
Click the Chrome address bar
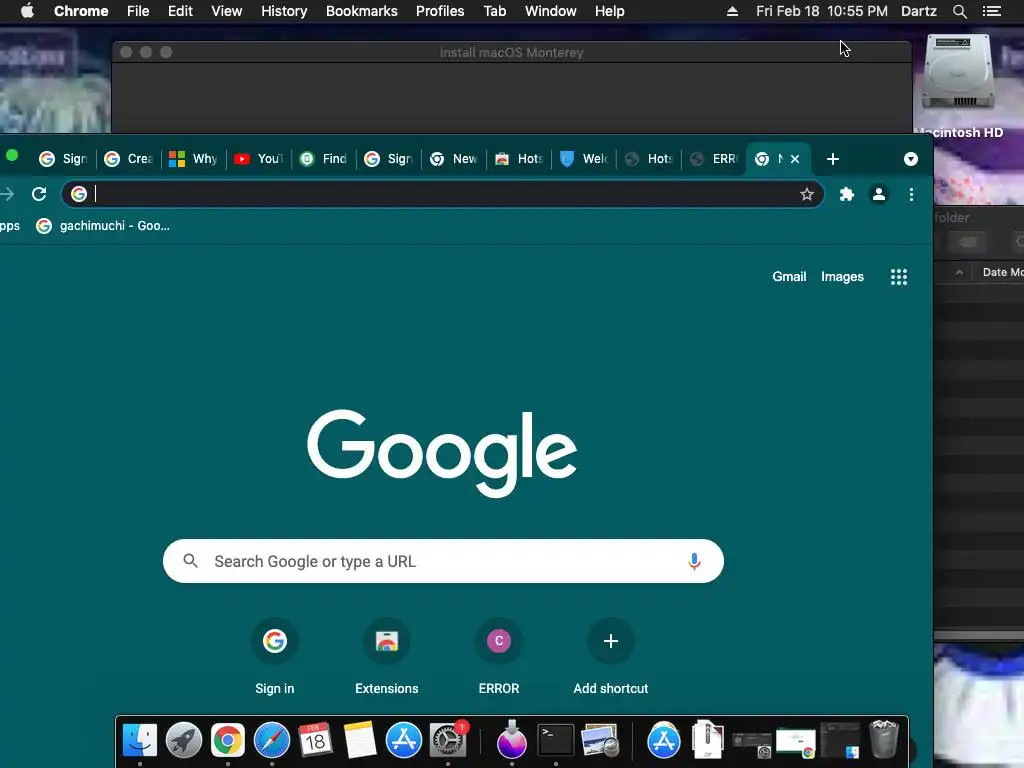[443, 194]
